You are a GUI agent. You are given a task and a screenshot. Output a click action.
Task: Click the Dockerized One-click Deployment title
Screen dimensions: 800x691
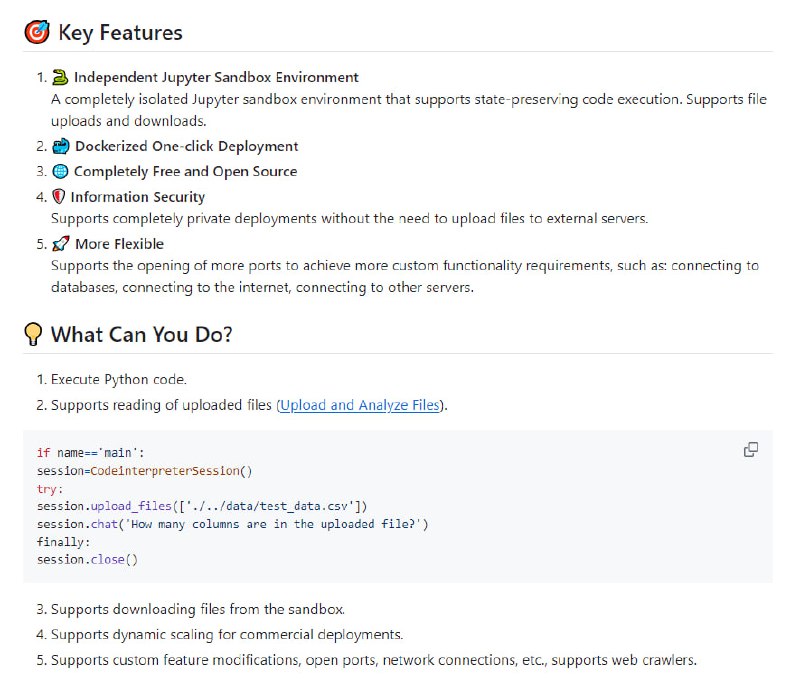click(186, 146)
